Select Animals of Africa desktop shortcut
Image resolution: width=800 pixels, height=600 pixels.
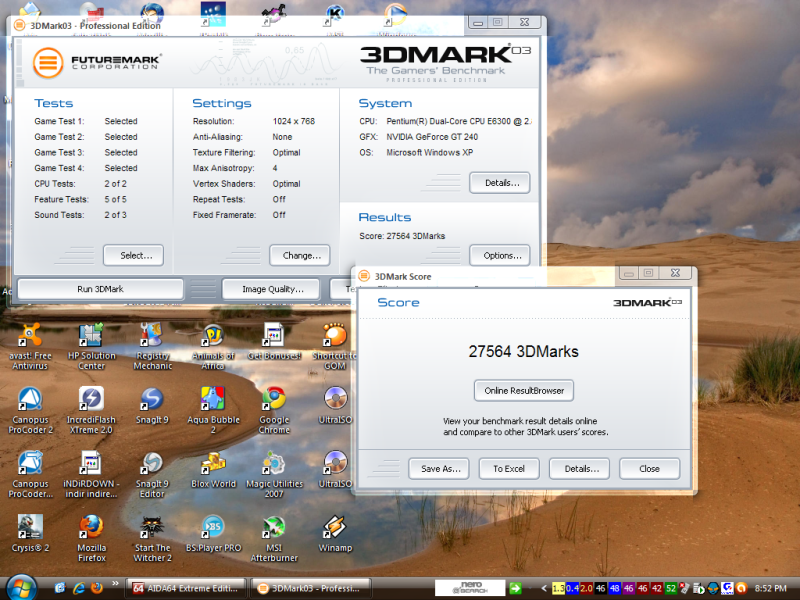(213, 347)
